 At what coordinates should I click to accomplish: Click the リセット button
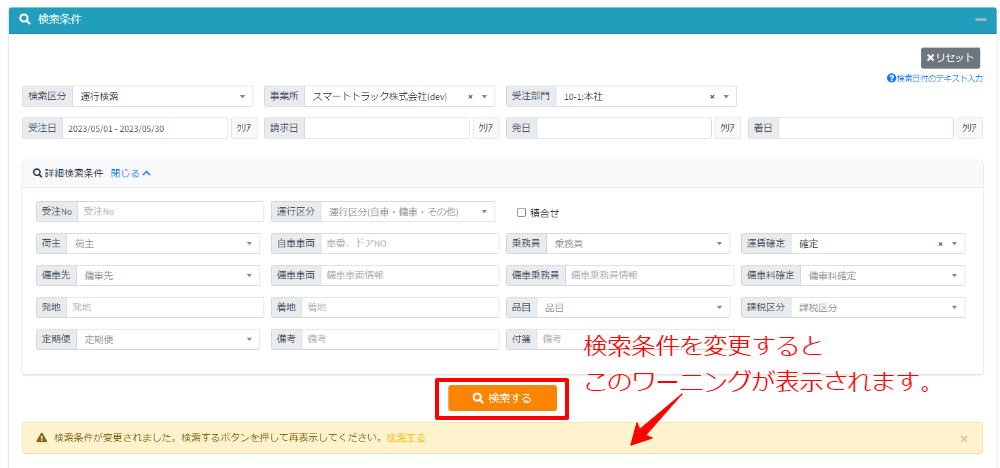[950, 58]
